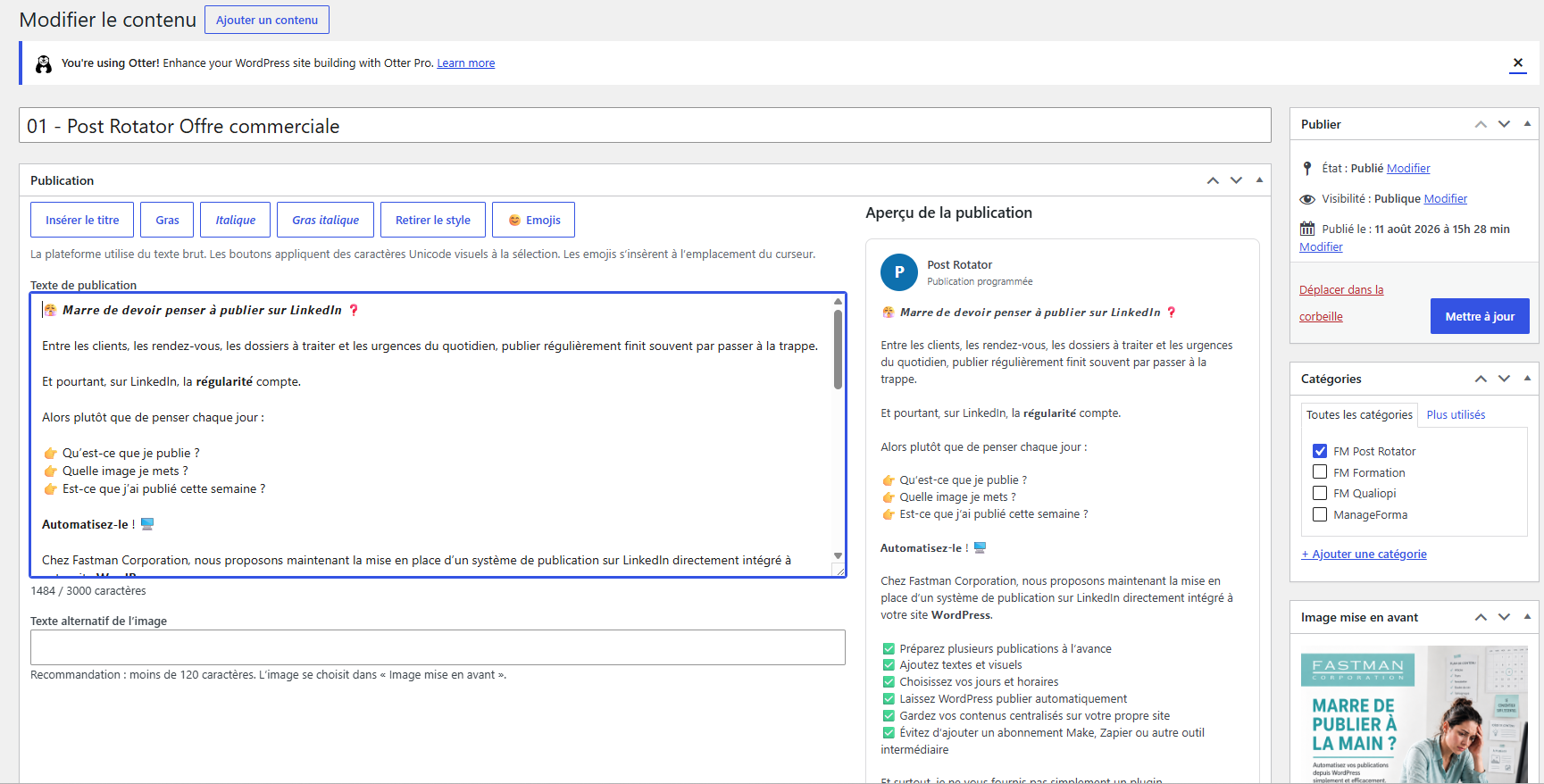Modify the Visibilité setting
Viewport: 1544px width, 784px height.
[1446, 199]
